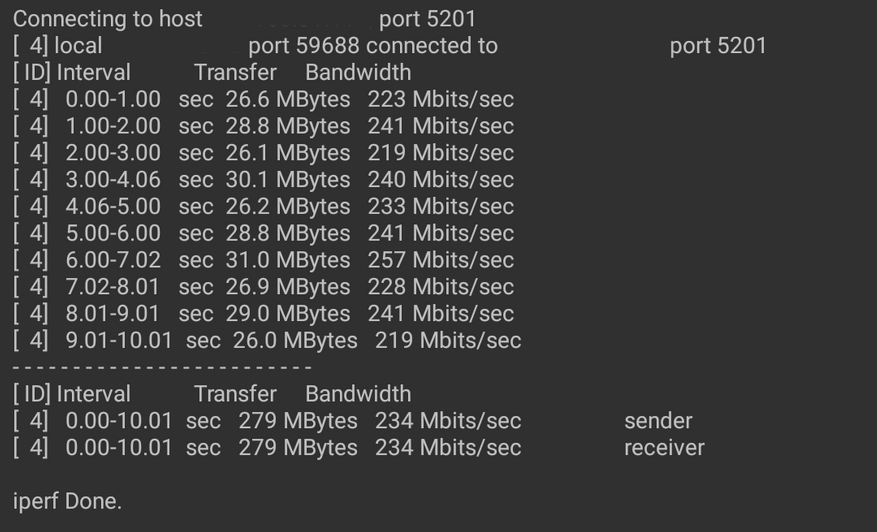Click the "sender" summary label
Image resolution: width=877 pixels, height=532 pixels.
pos(658,421)
